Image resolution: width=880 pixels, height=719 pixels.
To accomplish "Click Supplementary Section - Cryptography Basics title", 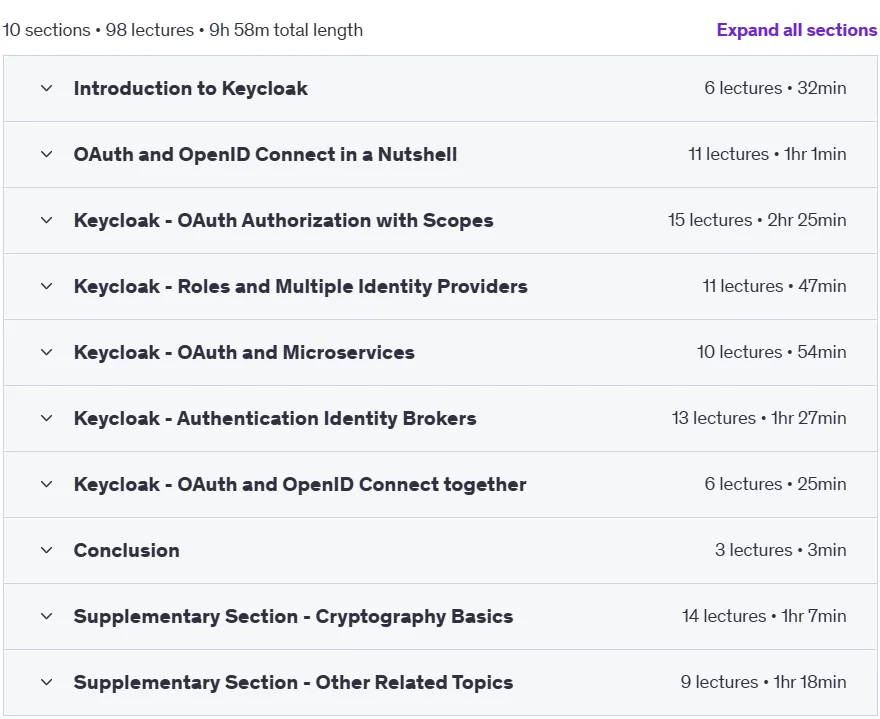I will tap(294, 616).
